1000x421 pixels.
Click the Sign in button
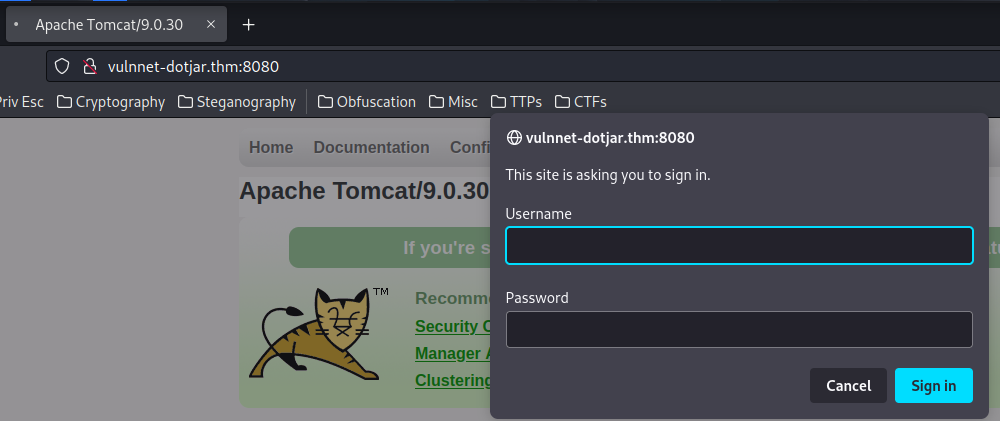pyautogui.click(x=934, y=385)
